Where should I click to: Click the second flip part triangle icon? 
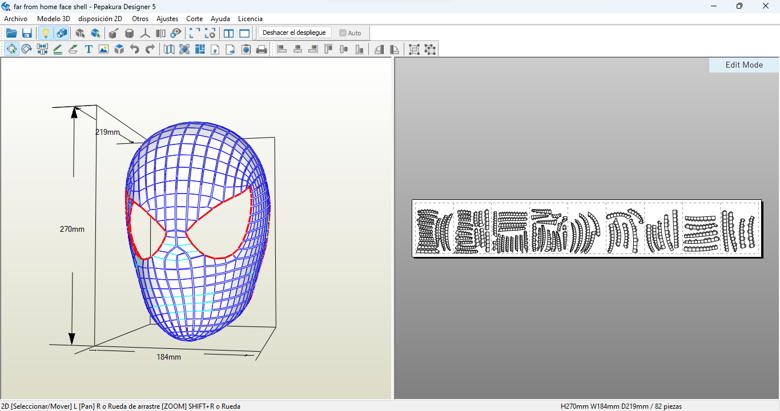(x=394, y=49)
